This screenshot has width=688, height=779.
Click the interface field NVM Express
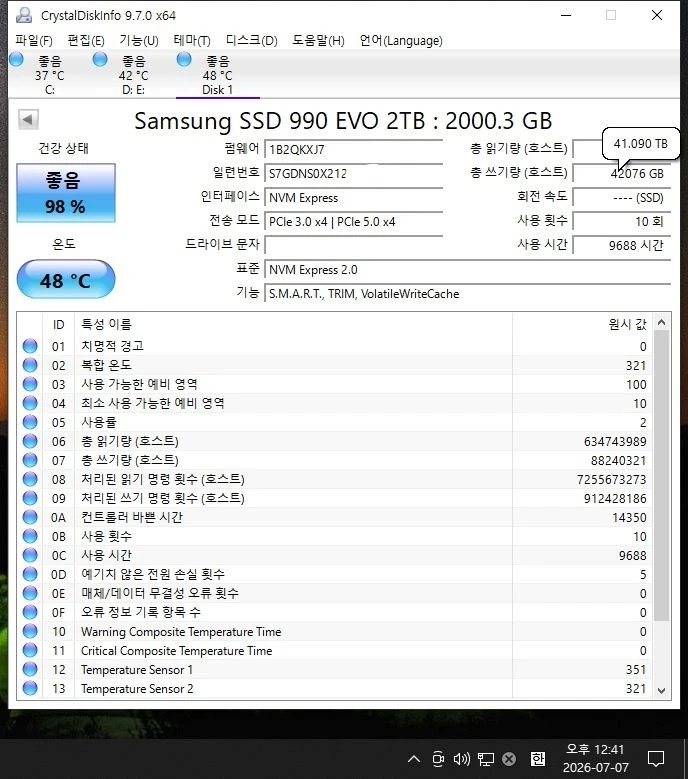[x=353, y=197]
